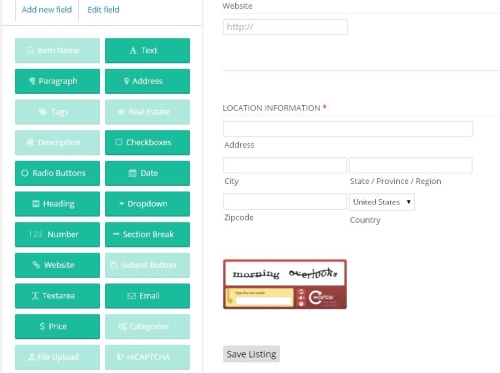Screen dimensions: 500x373
Task: Open the United States country dropdown
Action: click(x=382, y=202)
